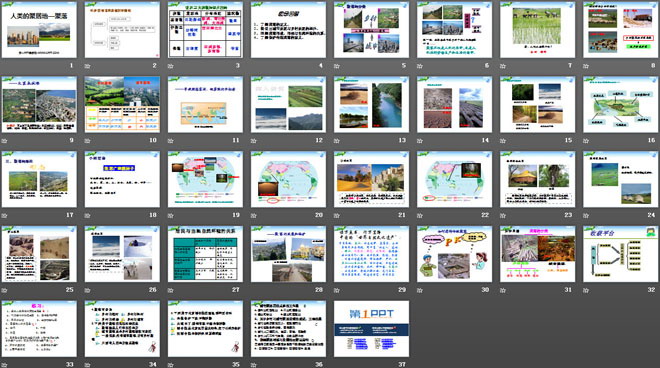Click the animation star icon under slide 16
The width and height of the screenshot is (660, 368).
pyautogui.click(x=586, y=141)
